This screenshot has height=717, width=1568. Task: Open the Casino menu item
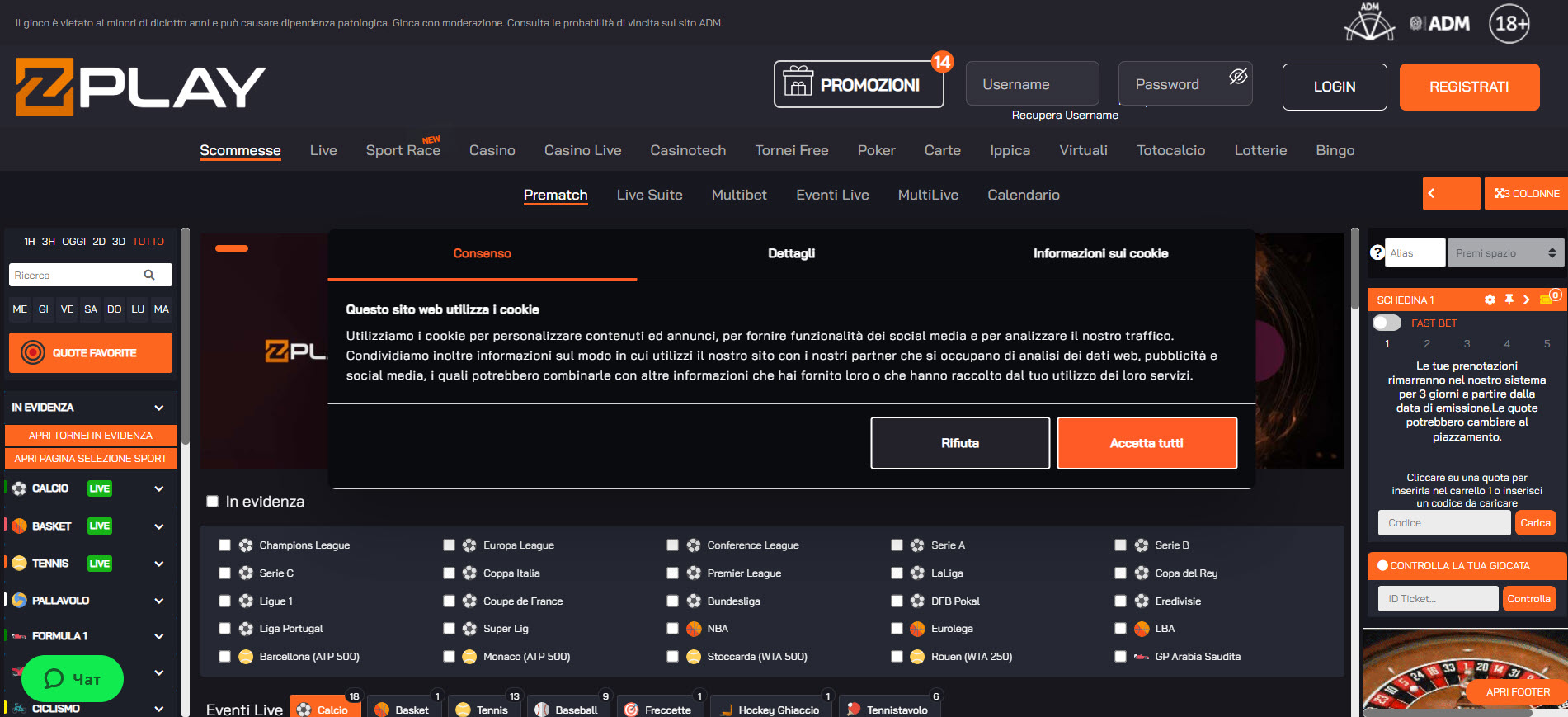492,150
